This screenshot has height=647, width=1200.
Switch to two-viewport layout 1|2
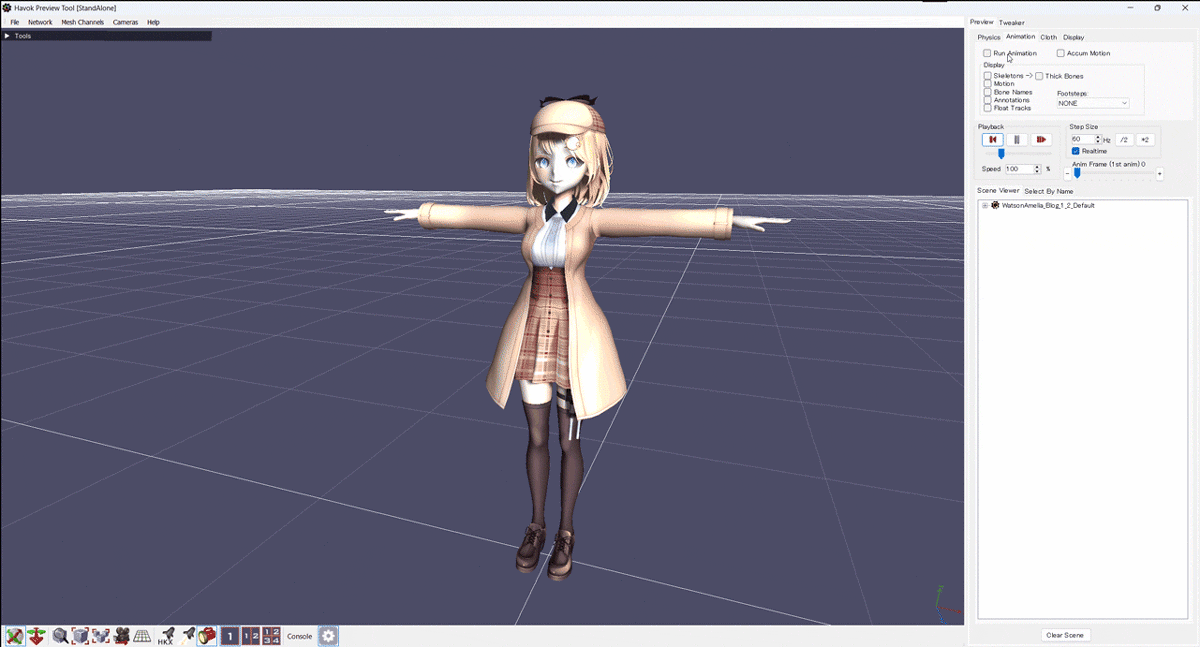pyautogui.click(x=250, y=636)
